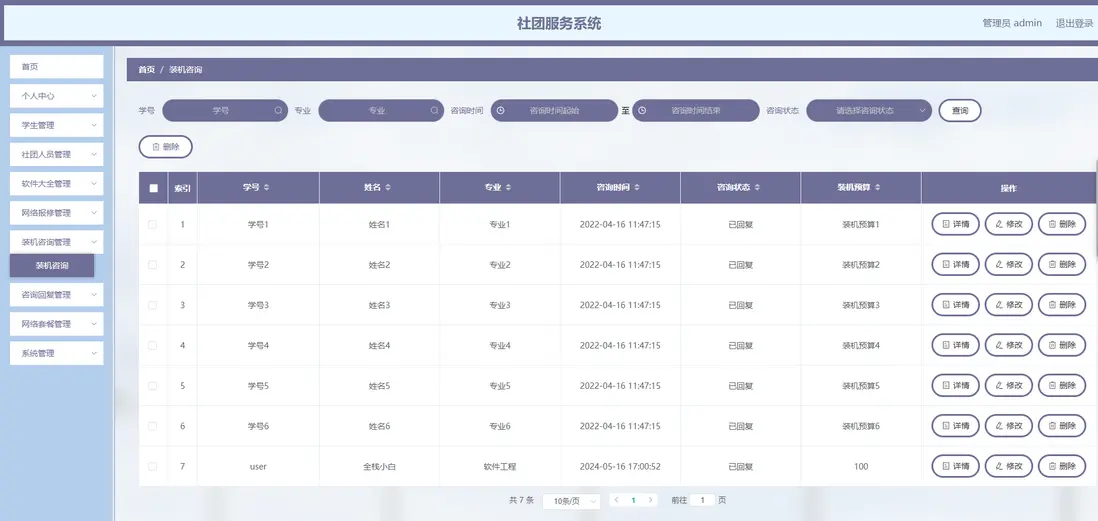
Task: Open 详情 for row 学号4
Action: coord(955,345)
